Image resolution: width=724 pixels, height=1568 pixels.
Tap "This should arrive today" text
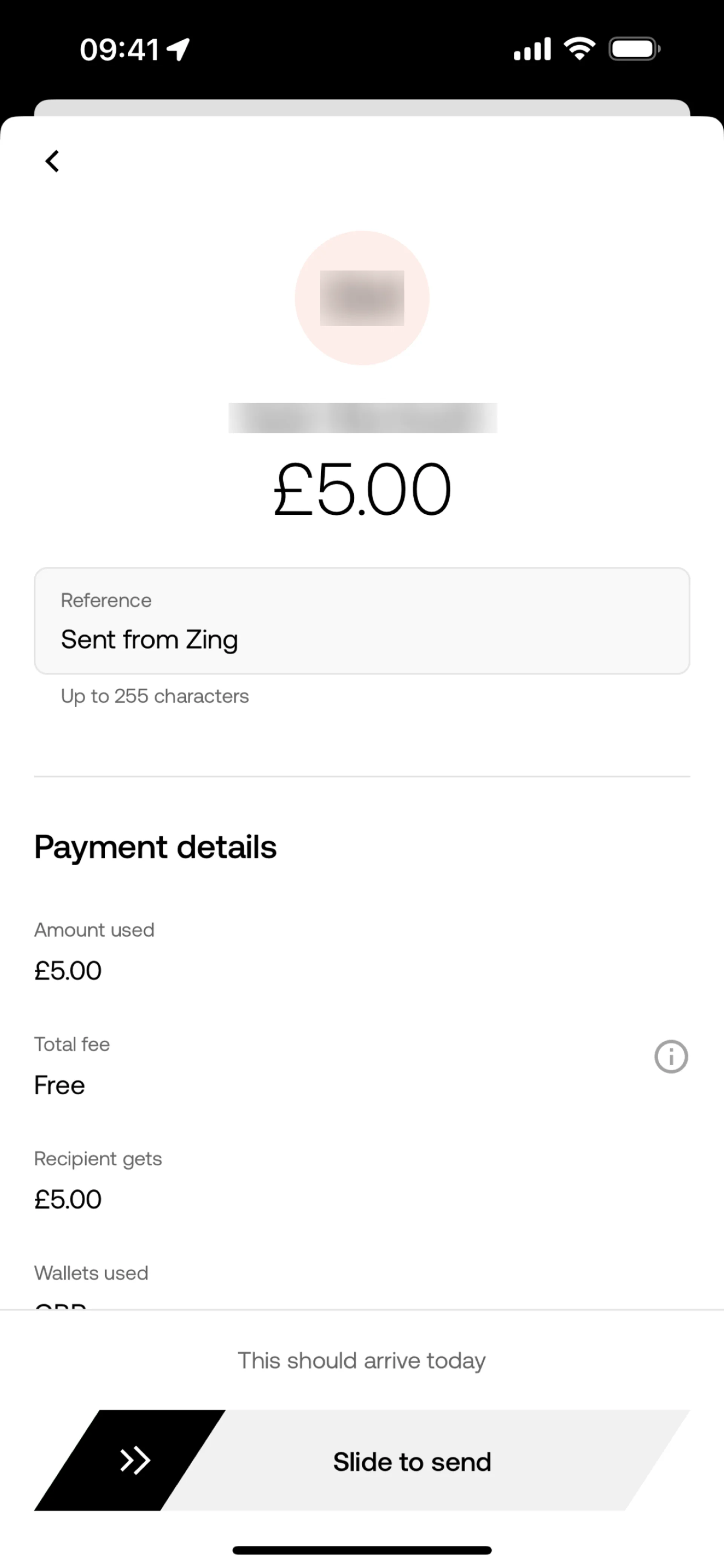tap(362, 1360)
